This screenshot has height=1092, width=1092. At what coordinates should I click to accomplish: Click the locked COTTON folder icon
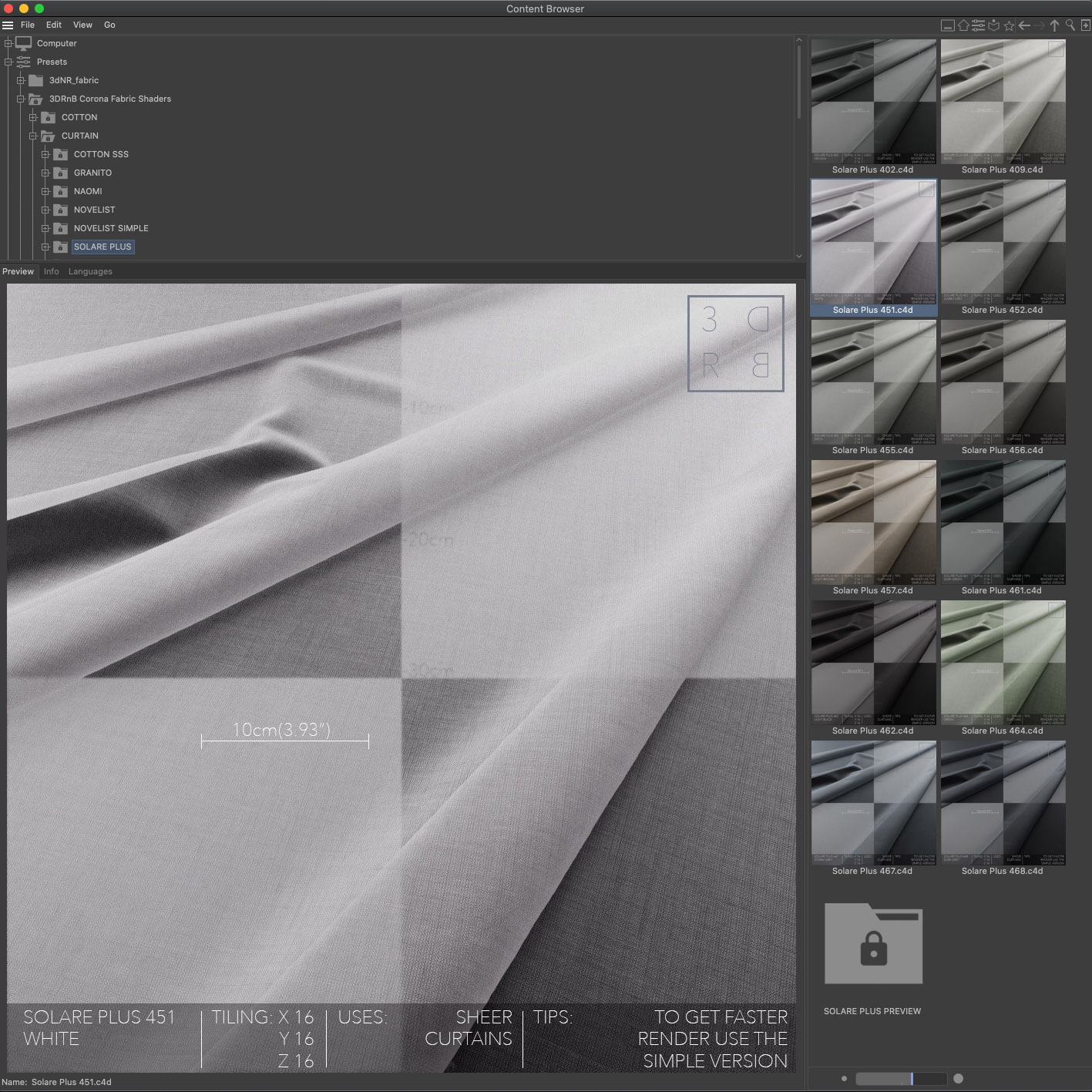coord(48,117)
